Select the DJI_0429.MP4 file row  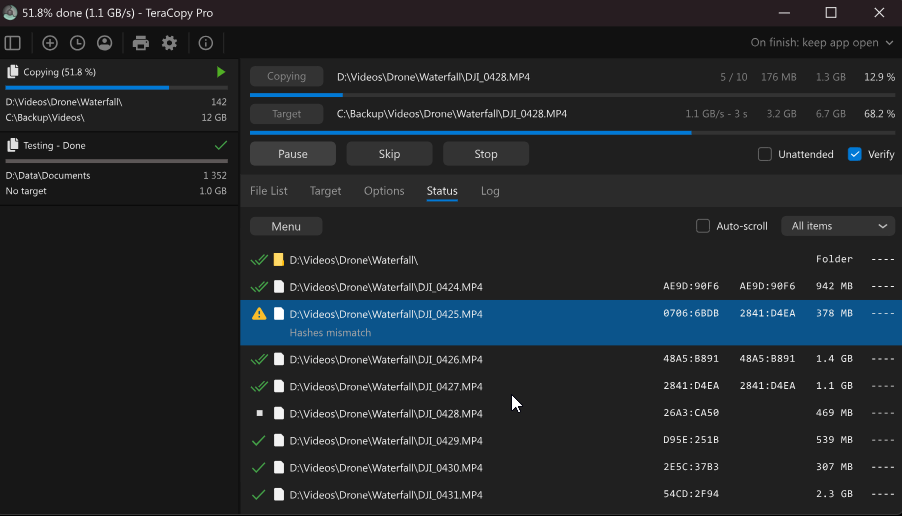coord(571,441)
